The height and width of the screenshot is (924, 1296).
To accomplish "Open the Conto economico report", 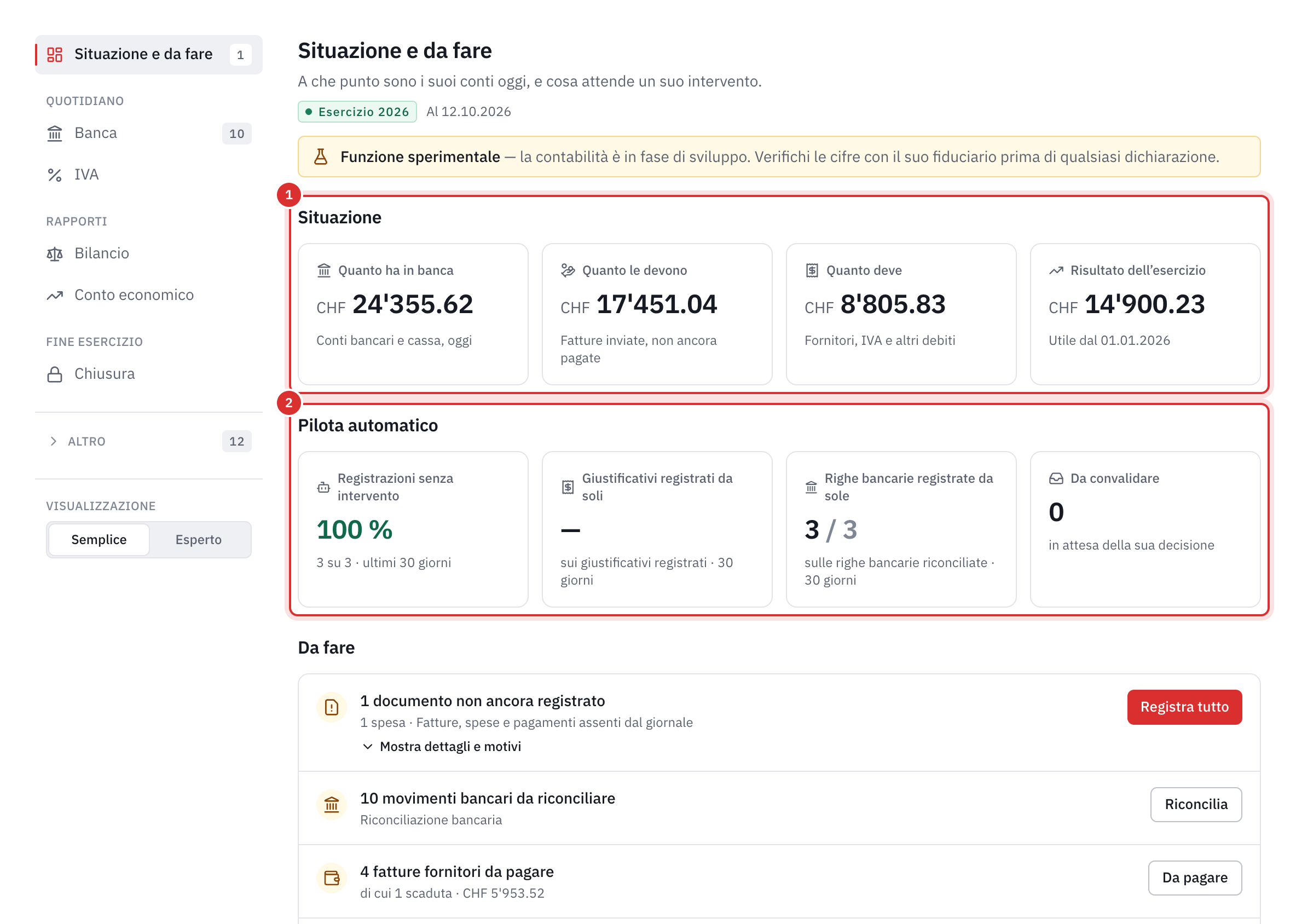I will (149, 295).
